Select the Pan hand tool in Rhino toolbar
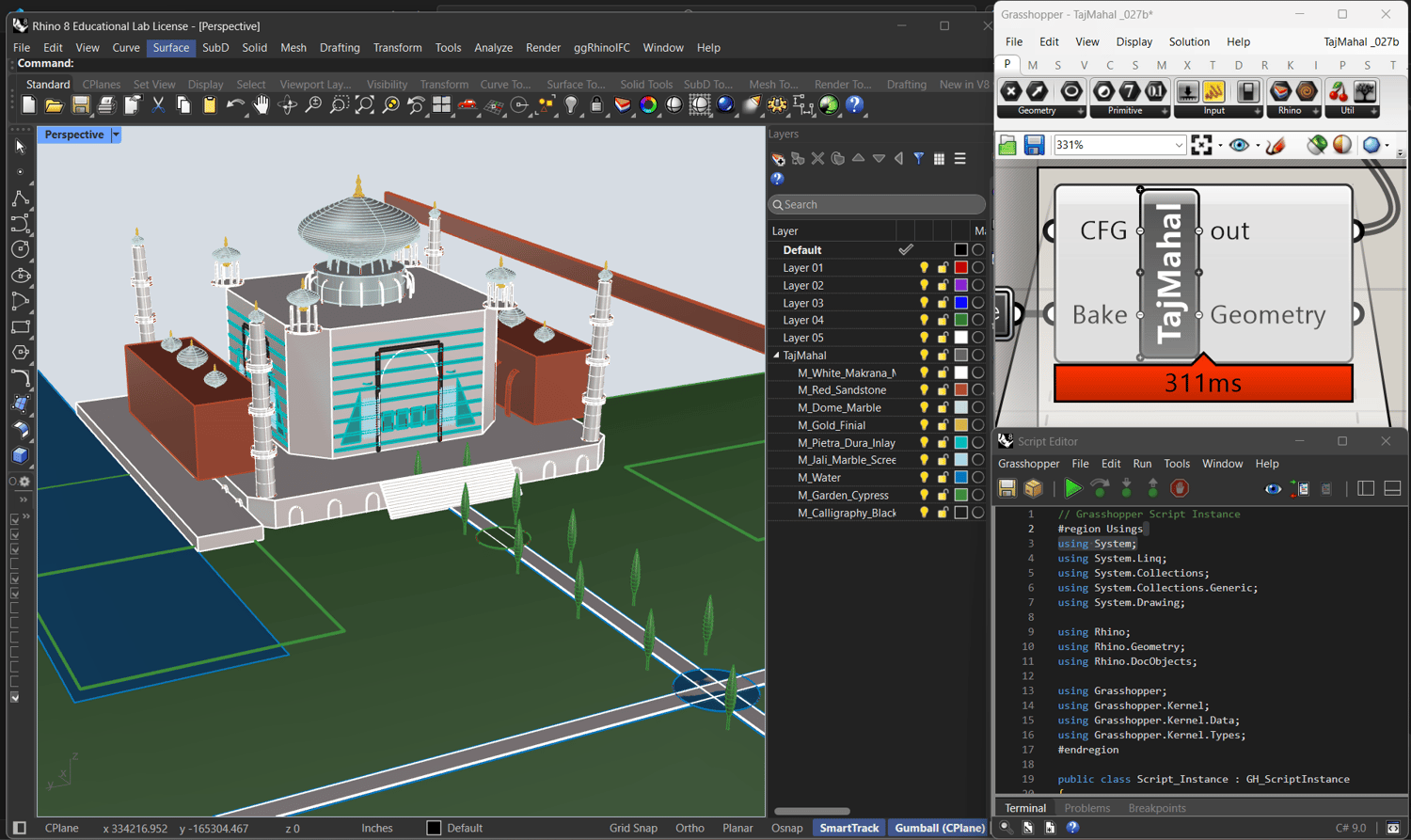This screenshot has height=840, width=1411. click(x=262, y=105)
